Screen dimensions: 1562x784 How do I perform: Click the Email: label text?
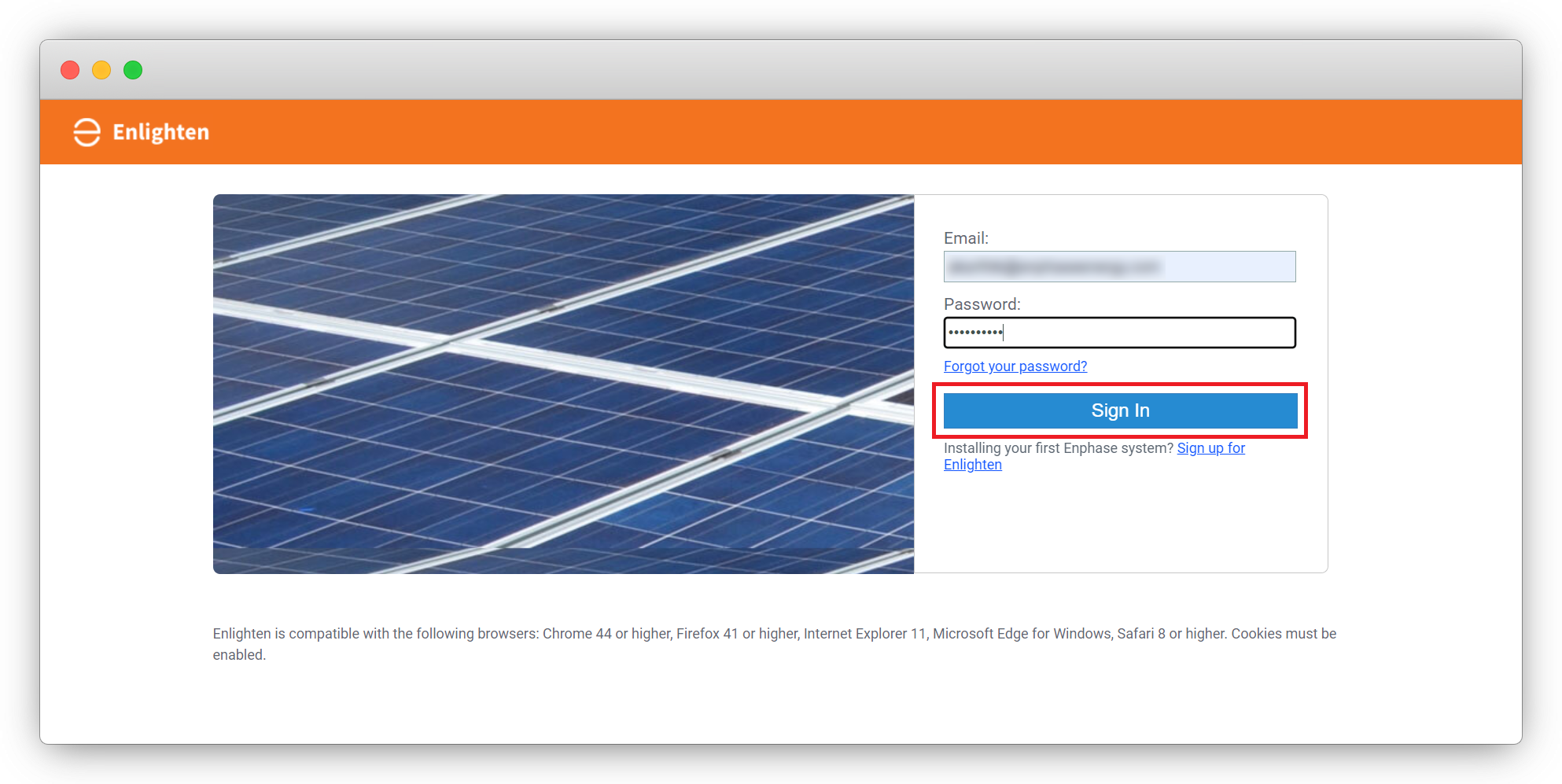click(966, 238)
